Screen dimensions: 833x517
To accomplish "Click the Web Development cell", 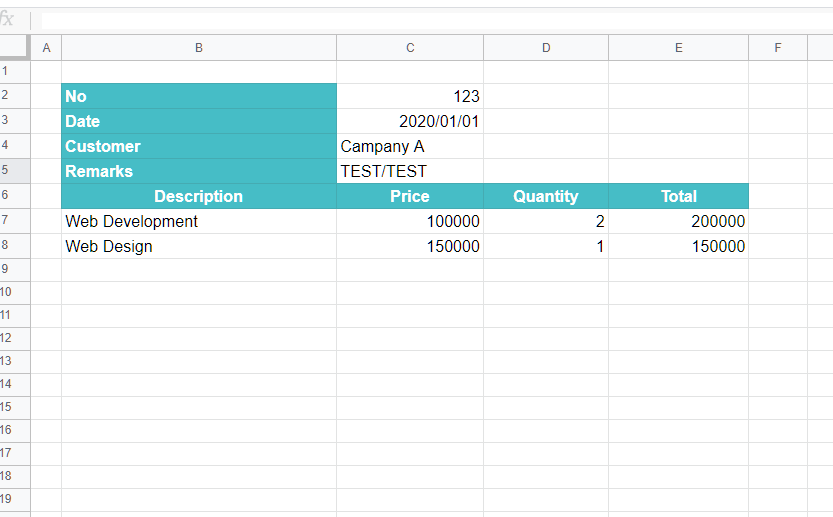I will (x=199, y=221).
